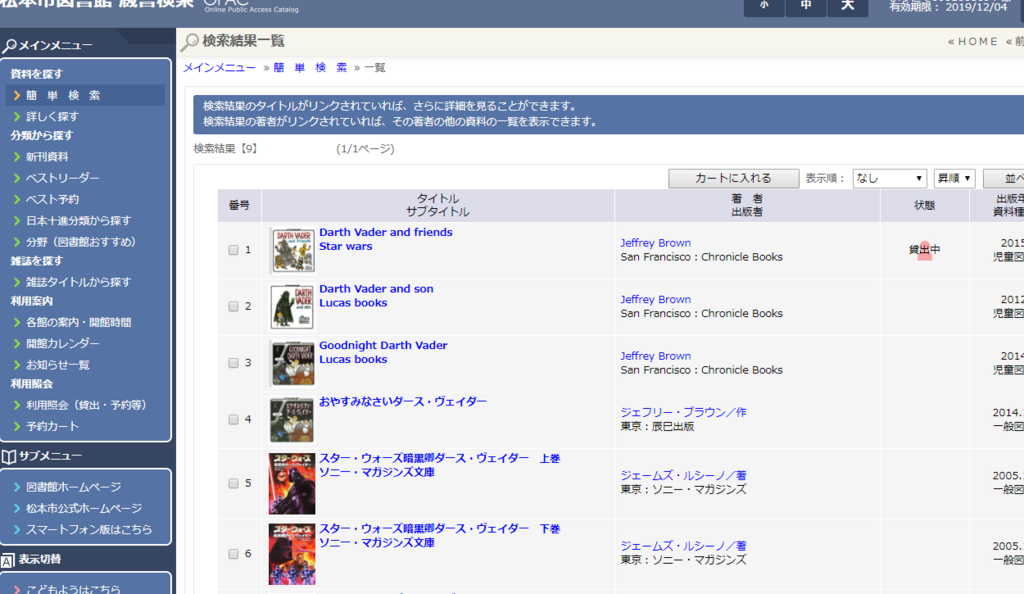Open title スター・ウォーズ暗黒卿ダース・ヴェイダー 上巻

[440, 458]
